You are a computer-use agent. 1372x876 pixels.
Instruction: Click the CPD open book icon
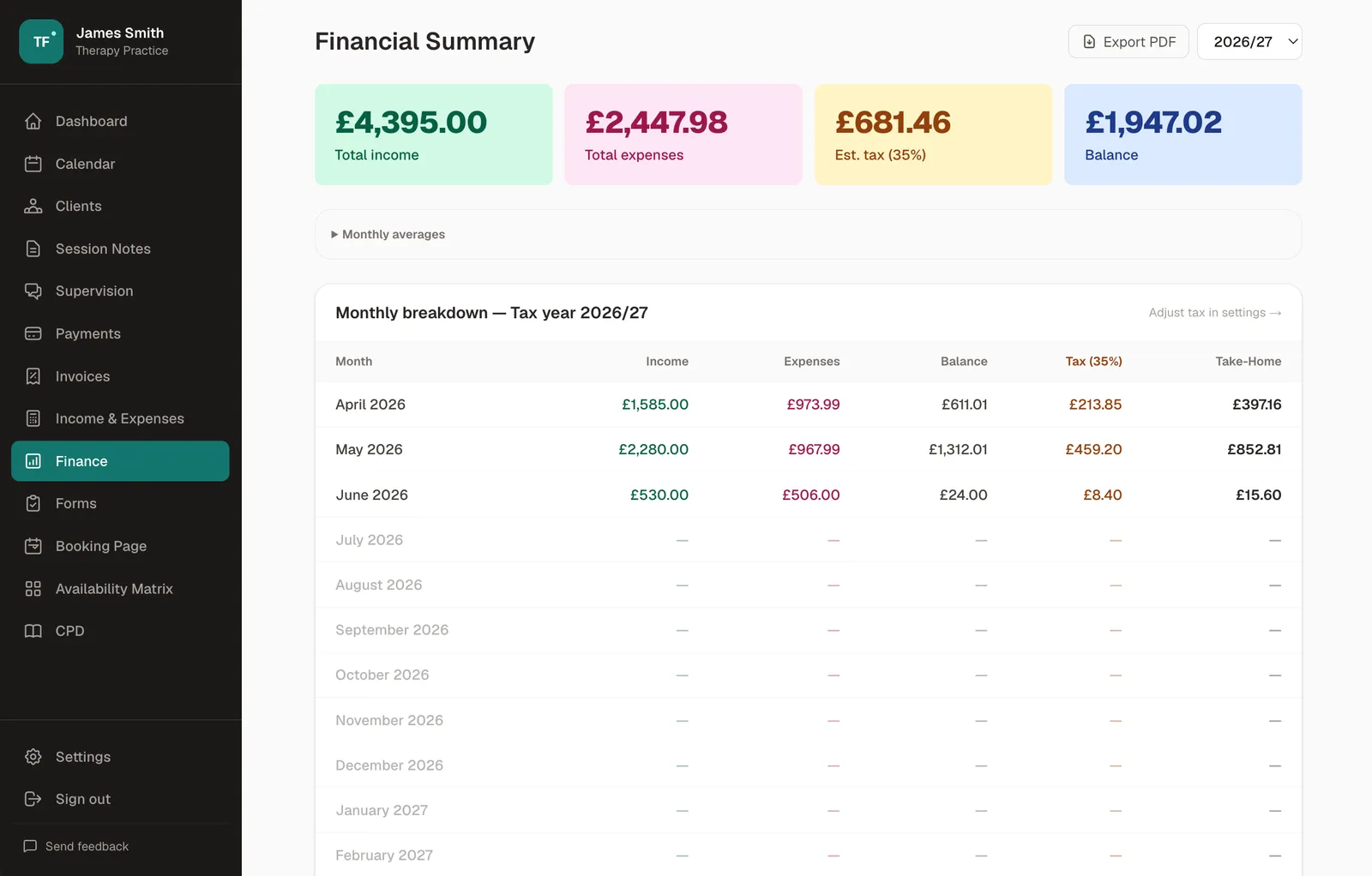(x=33, y=631)
